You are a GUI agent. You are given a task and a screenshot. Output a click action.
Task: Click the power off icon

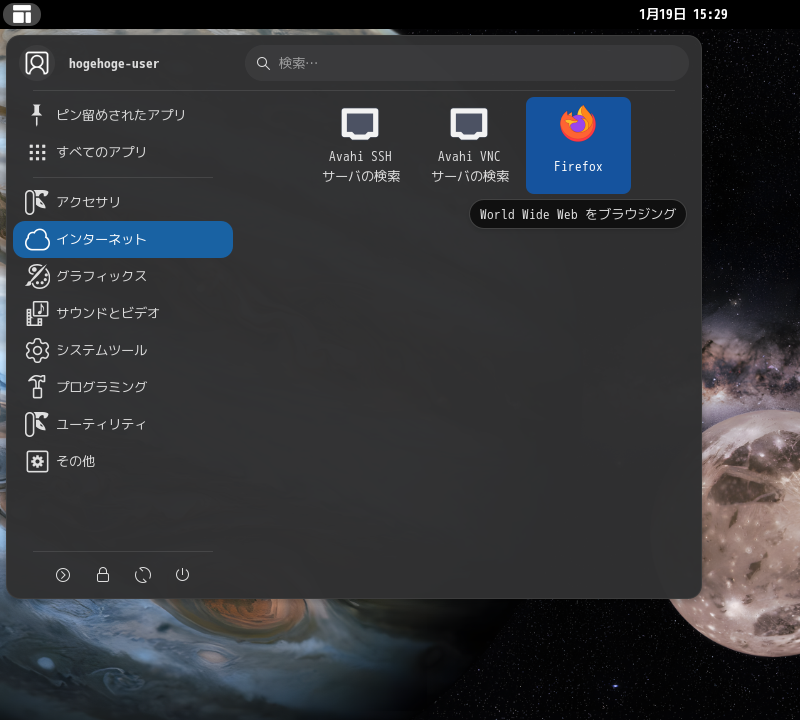point(182,575)
